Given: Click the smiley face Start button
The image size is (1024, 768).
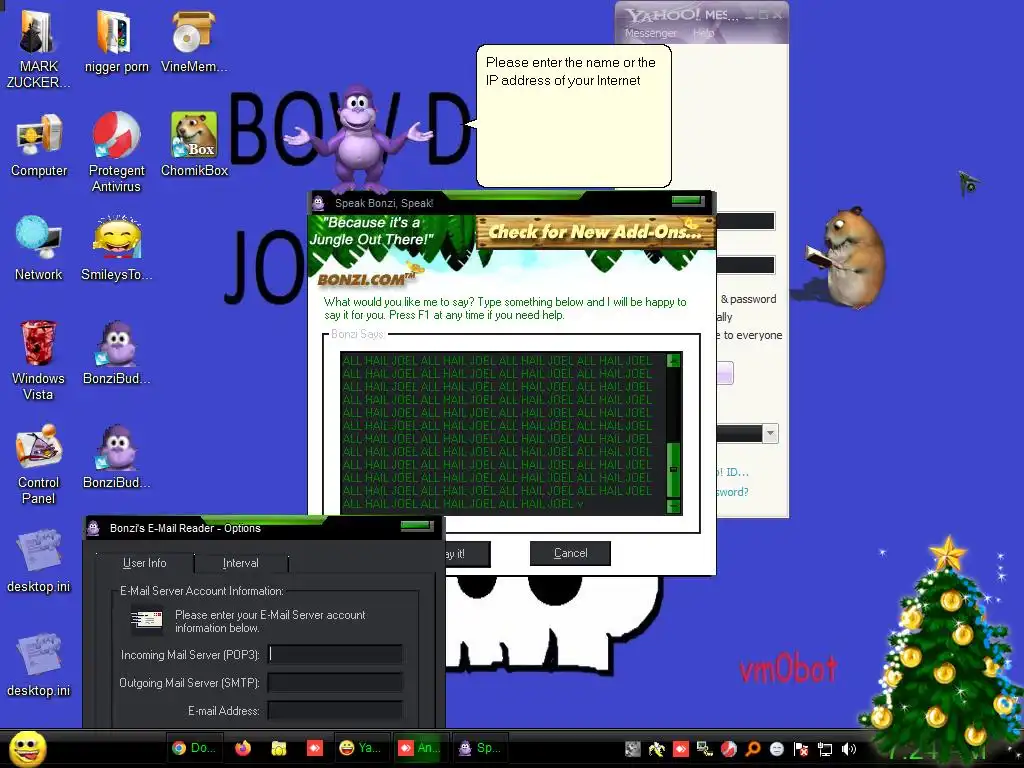Looking at the screenshot, I should point(27,748).
